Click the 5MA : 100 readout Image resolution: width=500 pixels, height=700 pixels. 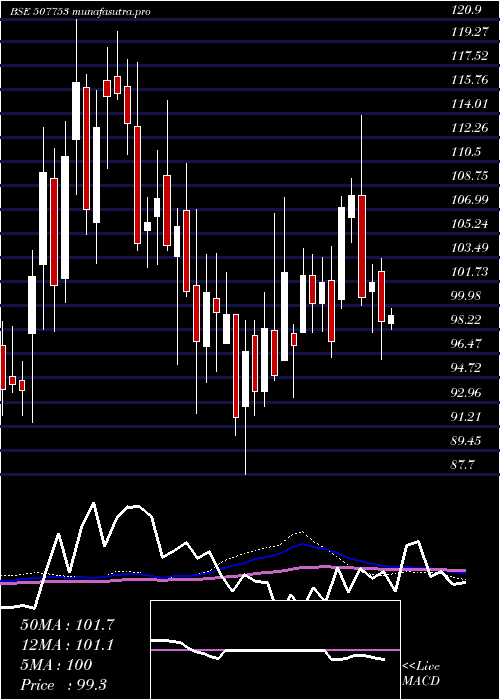coord(57,665)
